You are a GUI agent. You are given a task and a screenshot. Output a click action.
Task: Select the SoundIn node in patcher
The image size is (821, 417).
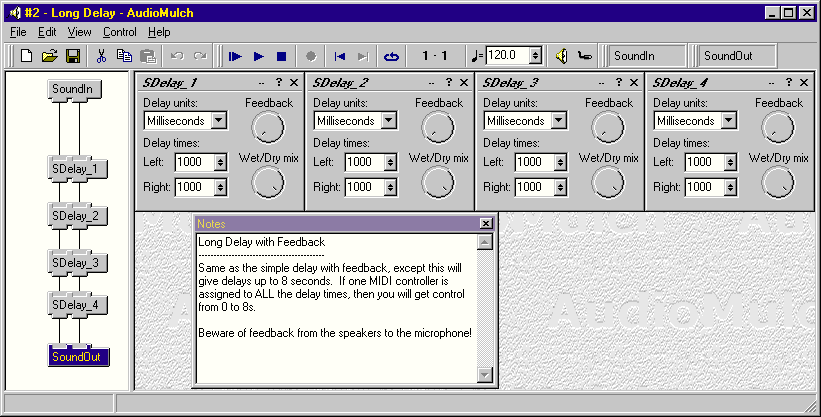pos(73,90)
